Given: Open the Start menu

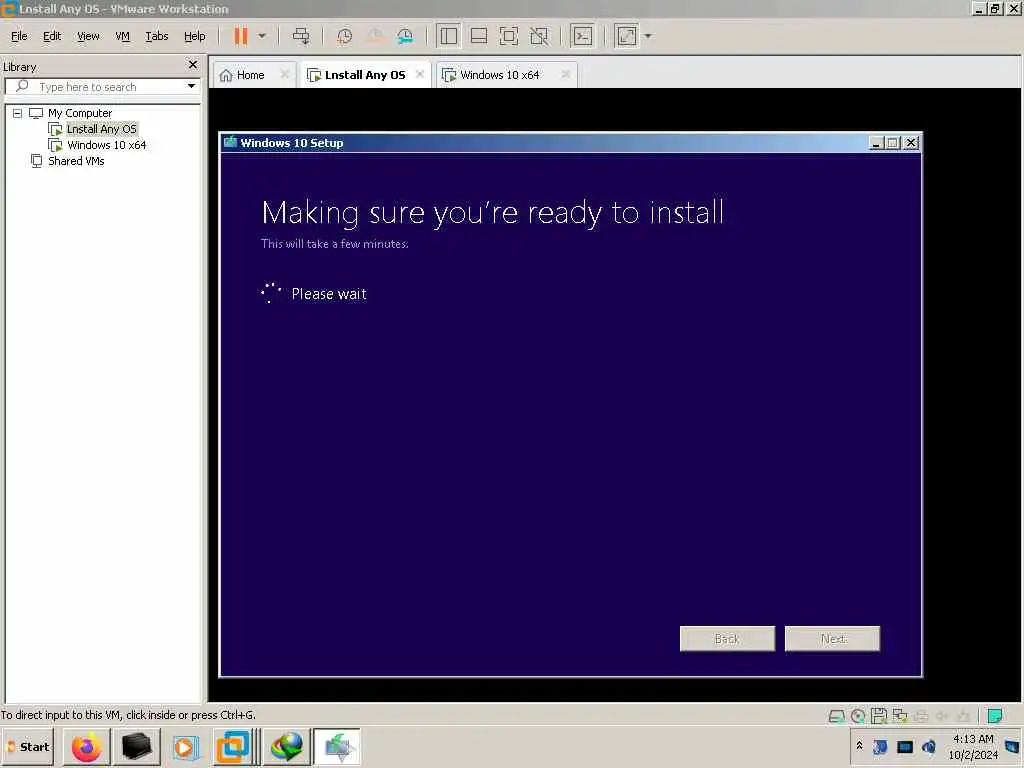Looking at the screenshot, I should tap(29, 746).
